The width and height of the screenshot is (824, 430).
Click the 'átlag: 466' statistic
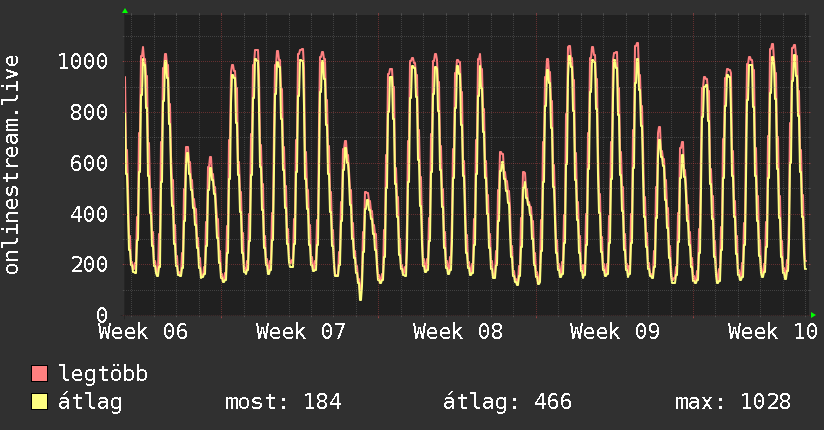[507, 402]
